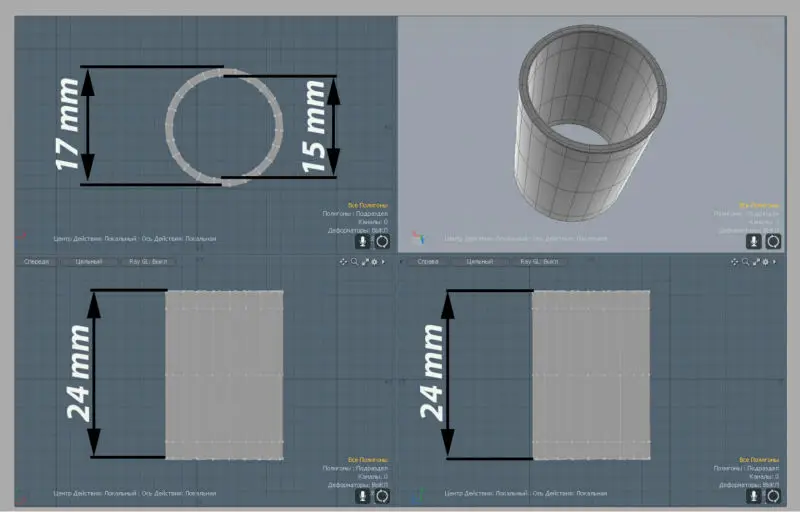The height and width of the screenshot is (512, 800).
Task: Maximize the Справа viewport with the expand arrows icon
Action: pos(756,262)
